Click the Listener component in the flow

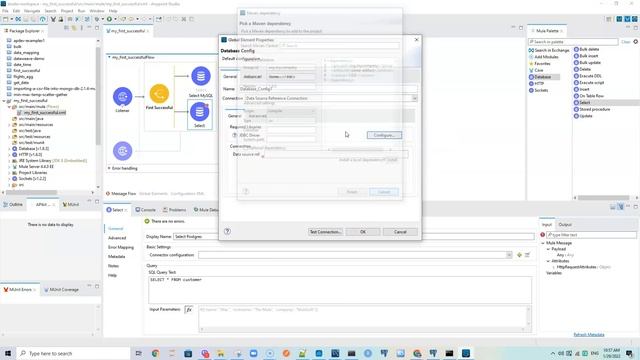(x=122, y=97)
